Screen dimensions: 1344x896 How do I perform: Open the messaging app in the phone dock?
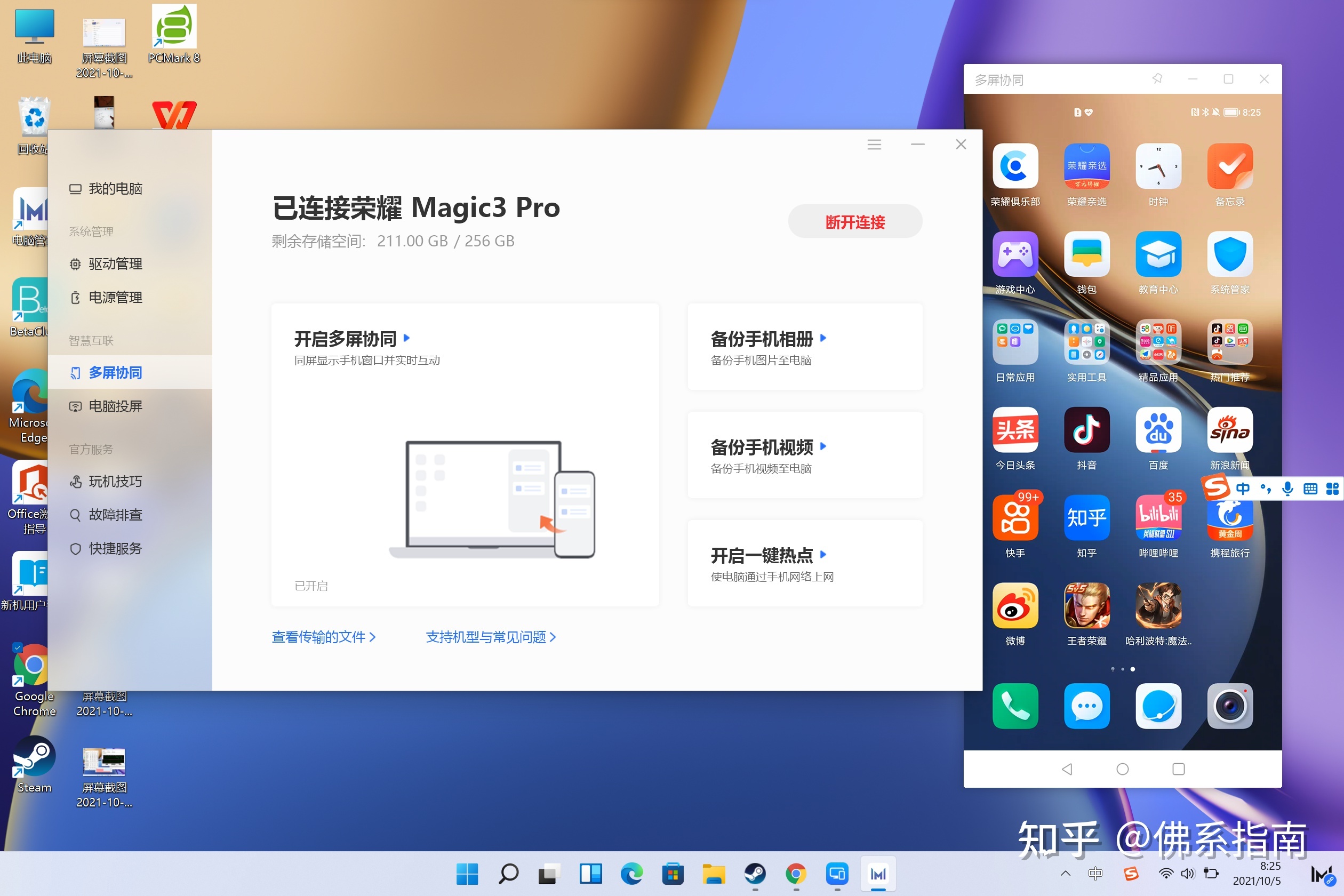(1086, 706)
